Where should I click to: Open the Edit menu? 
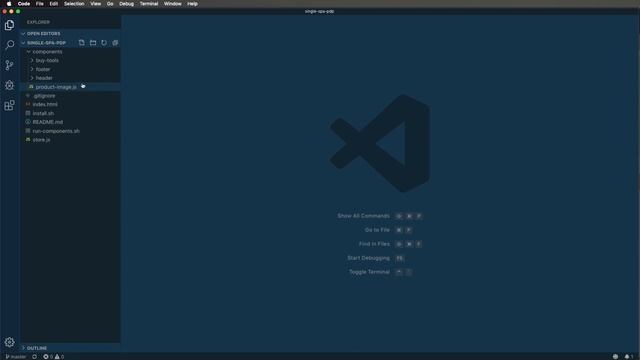click(x=53, y=4)
